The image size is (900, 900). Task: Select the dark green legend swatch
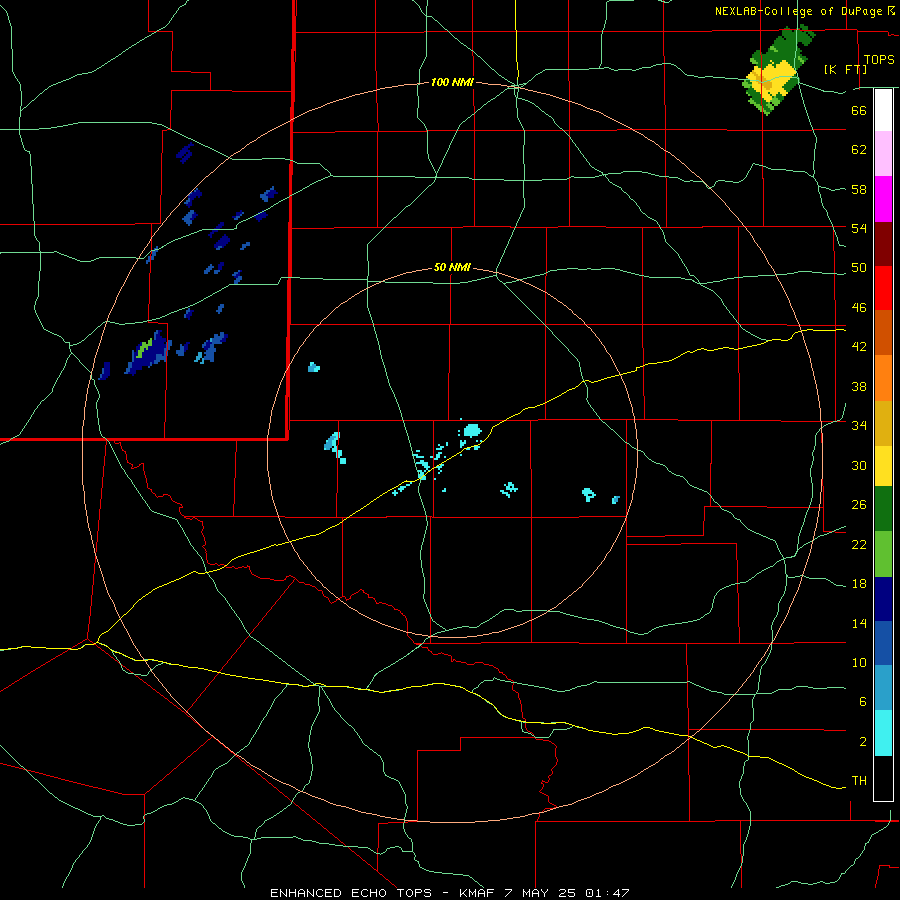tap(883, 509)
